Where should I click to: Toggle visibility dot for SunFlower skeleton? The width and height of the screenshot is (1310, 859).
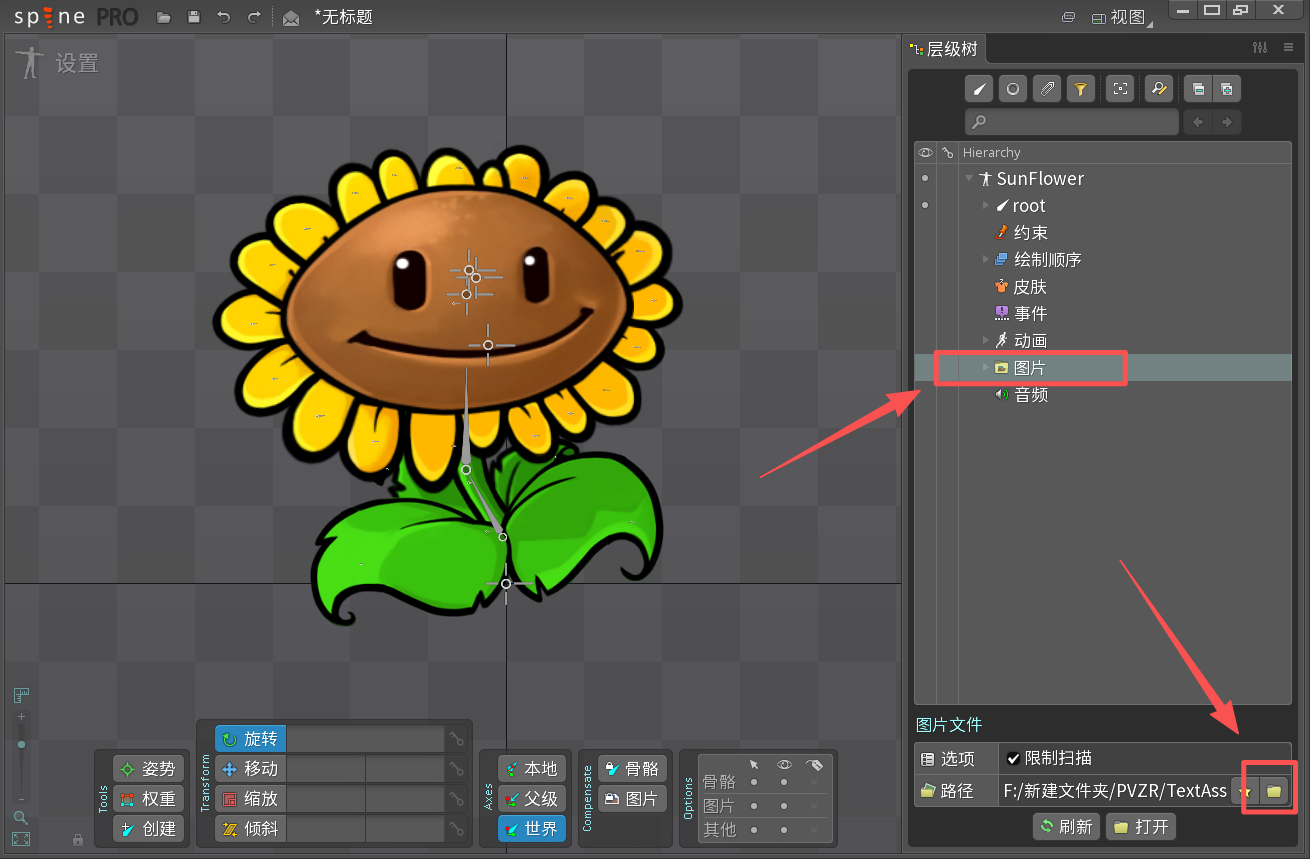925,178
